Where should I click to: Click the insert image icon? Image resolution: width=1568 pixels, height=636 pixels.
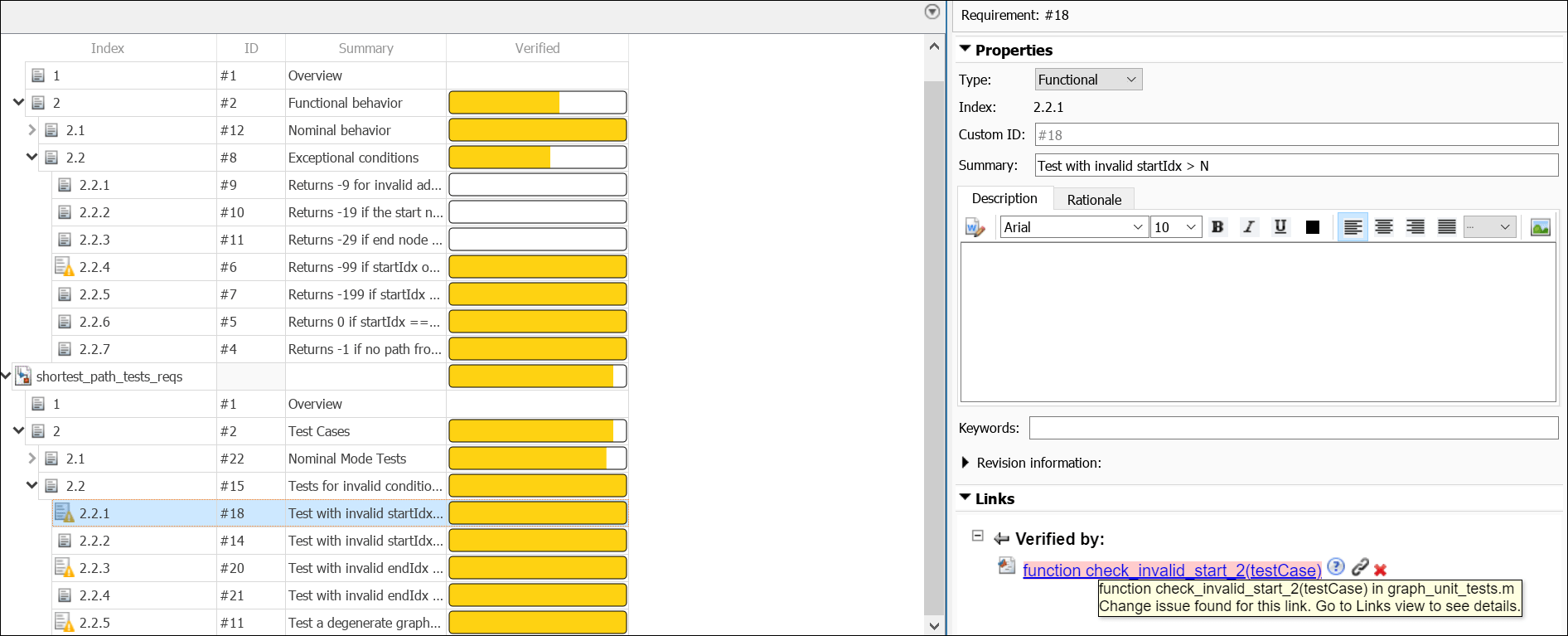pyautogui.click(x=1540, y=227)
